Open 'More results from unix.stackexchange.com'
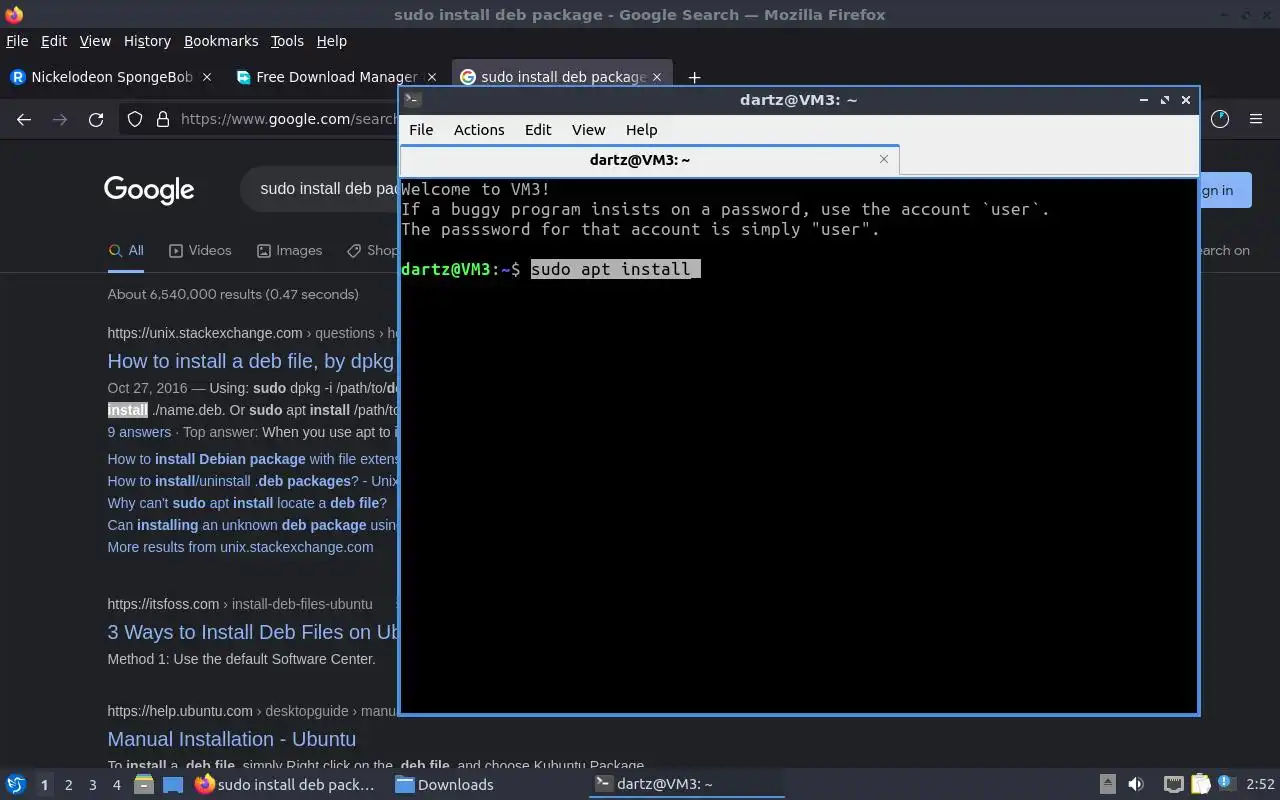The image size is (1280, 800). click(240, 547)
